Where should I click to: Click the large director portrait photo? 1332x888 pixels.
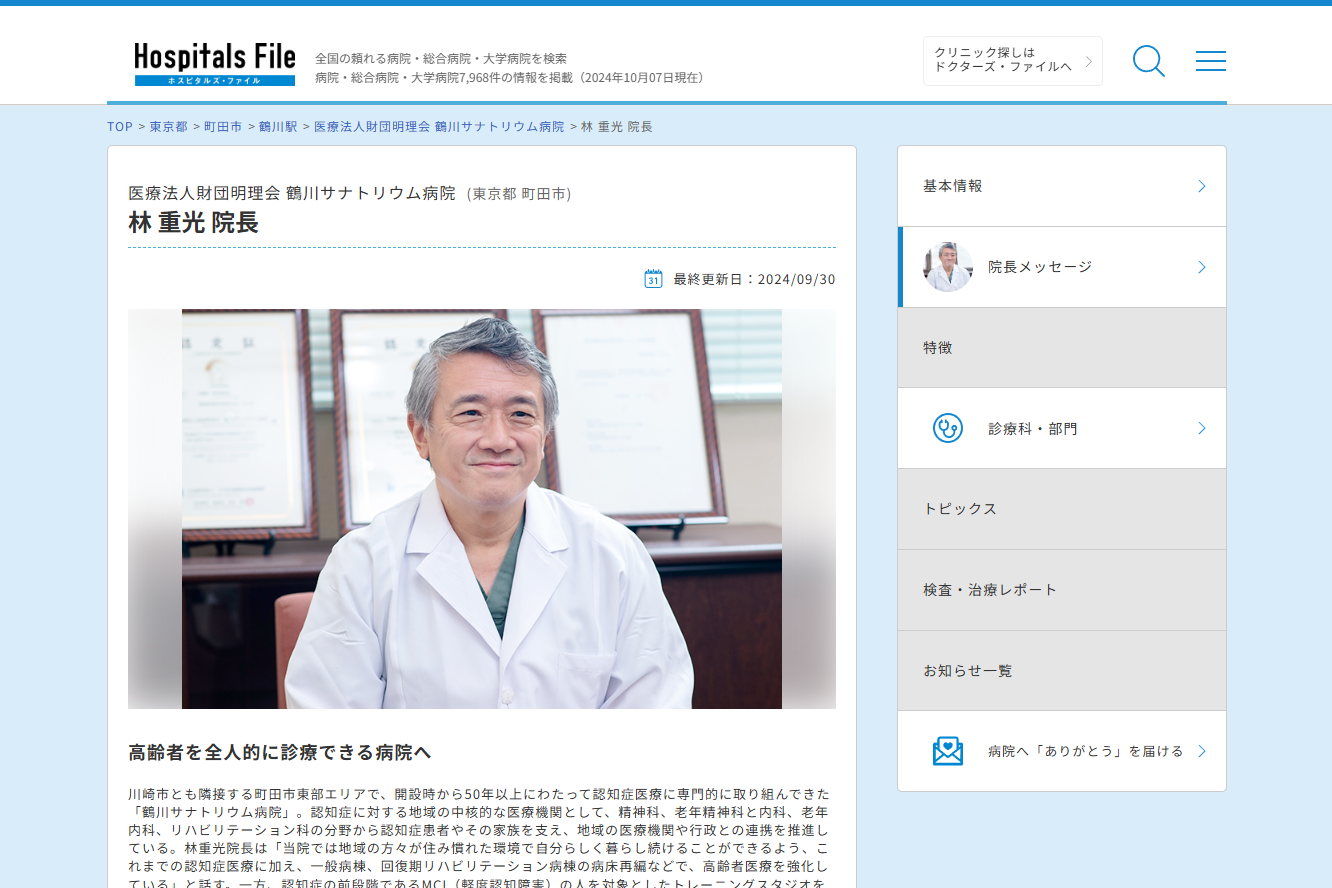tap(481, 508)
